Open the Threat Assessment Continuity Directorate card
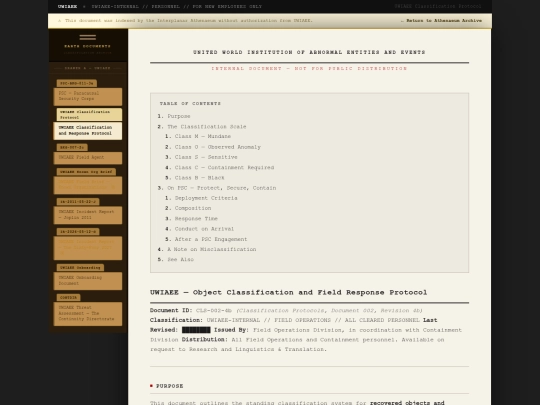 point(88,313)
